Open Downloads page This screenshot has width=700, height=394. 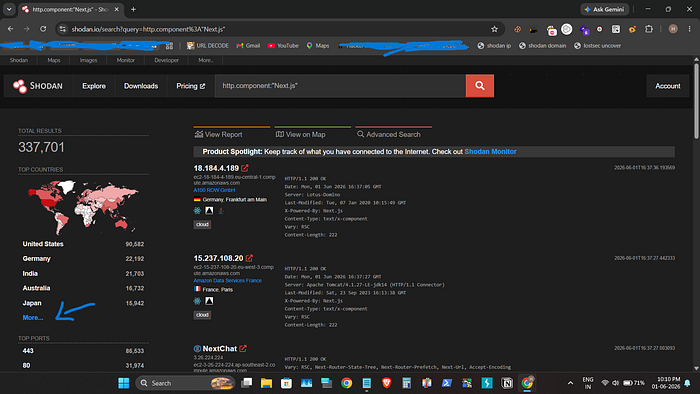[x=141, y=86]
